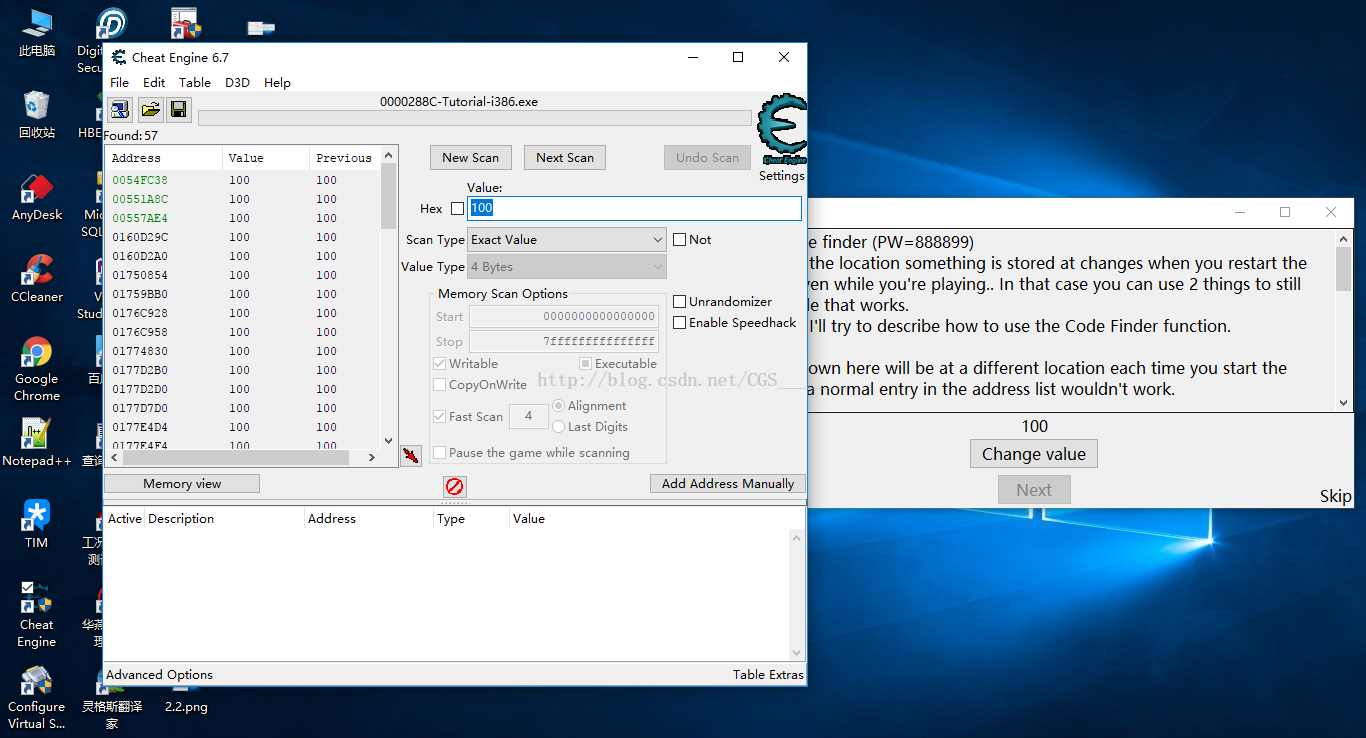Open the D3D menu
Screen dimensions: 1366x738
(237, 83)
